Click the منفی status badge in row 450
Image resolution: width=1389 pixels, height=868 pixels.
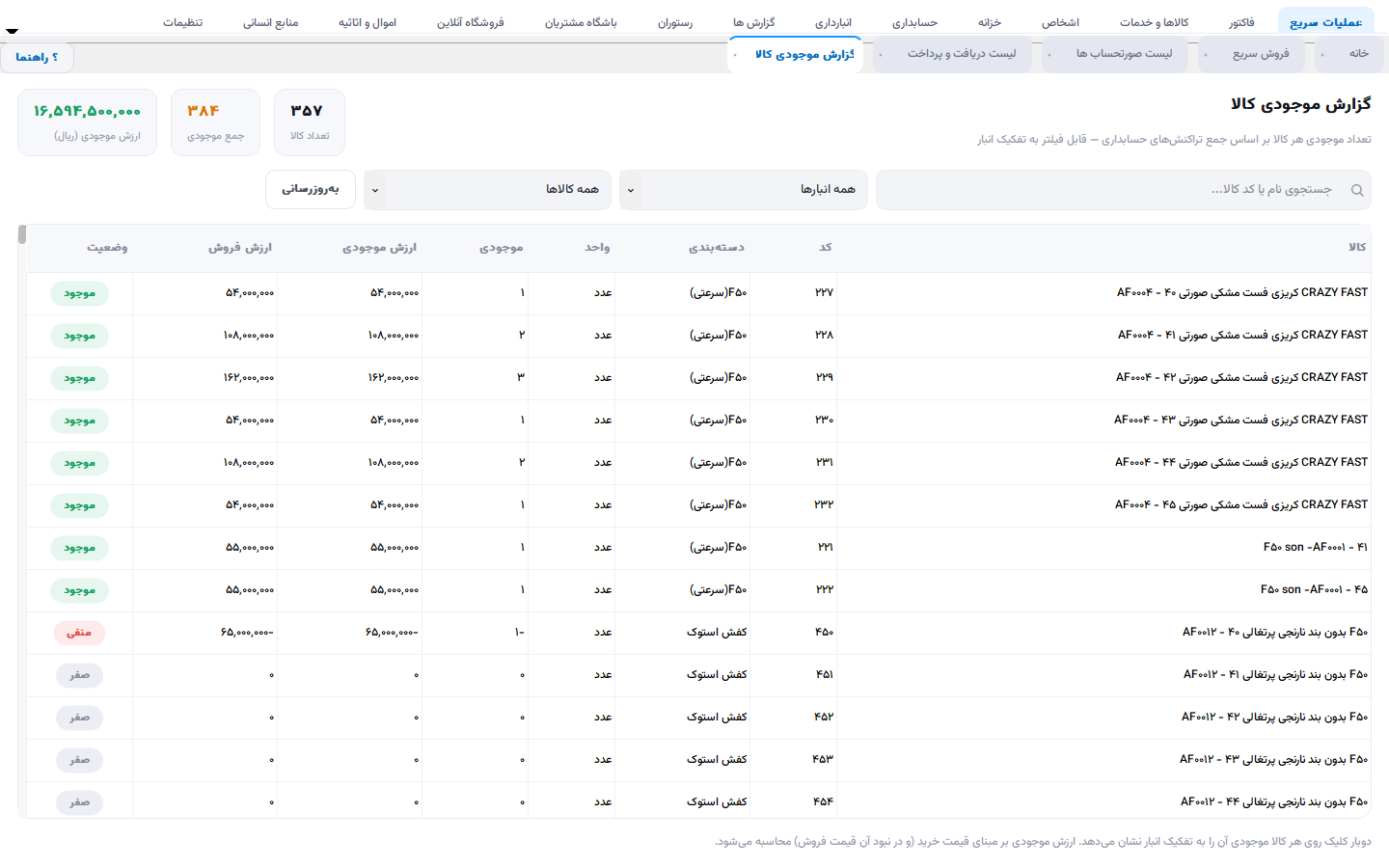point(79,633)
